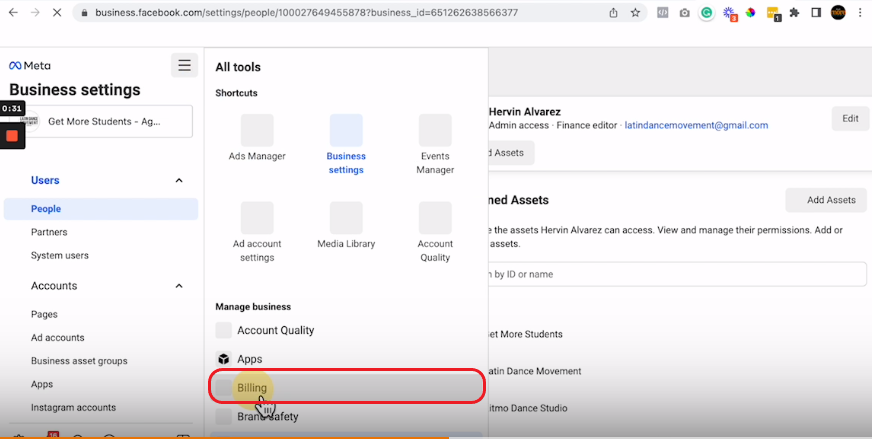The height and width of the screenshot is (439, 872).
Task: Stop page loading with the X button
Action: tap(57, 12)
